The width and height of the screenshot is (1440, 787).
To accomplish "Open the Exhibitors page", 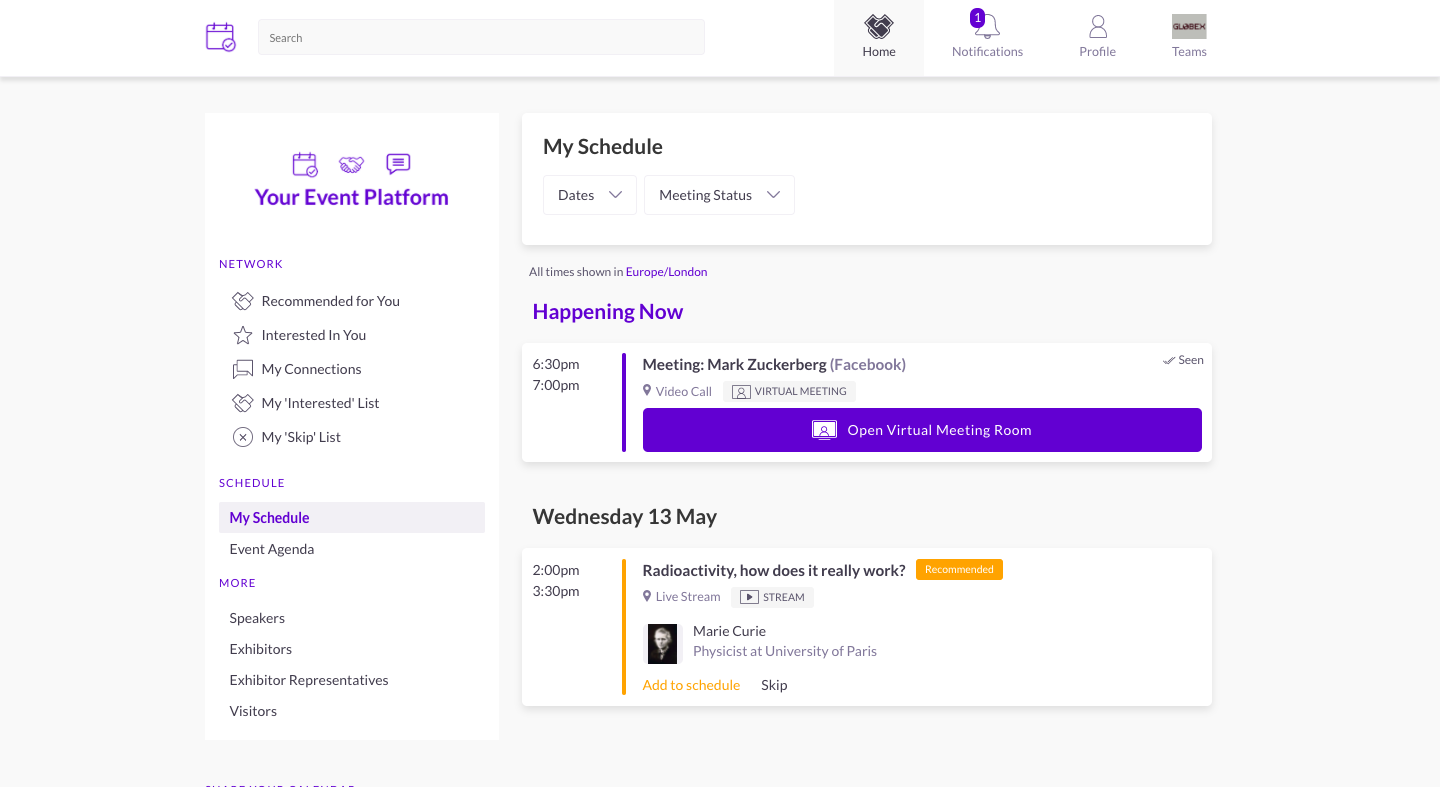I will [261, 649].
